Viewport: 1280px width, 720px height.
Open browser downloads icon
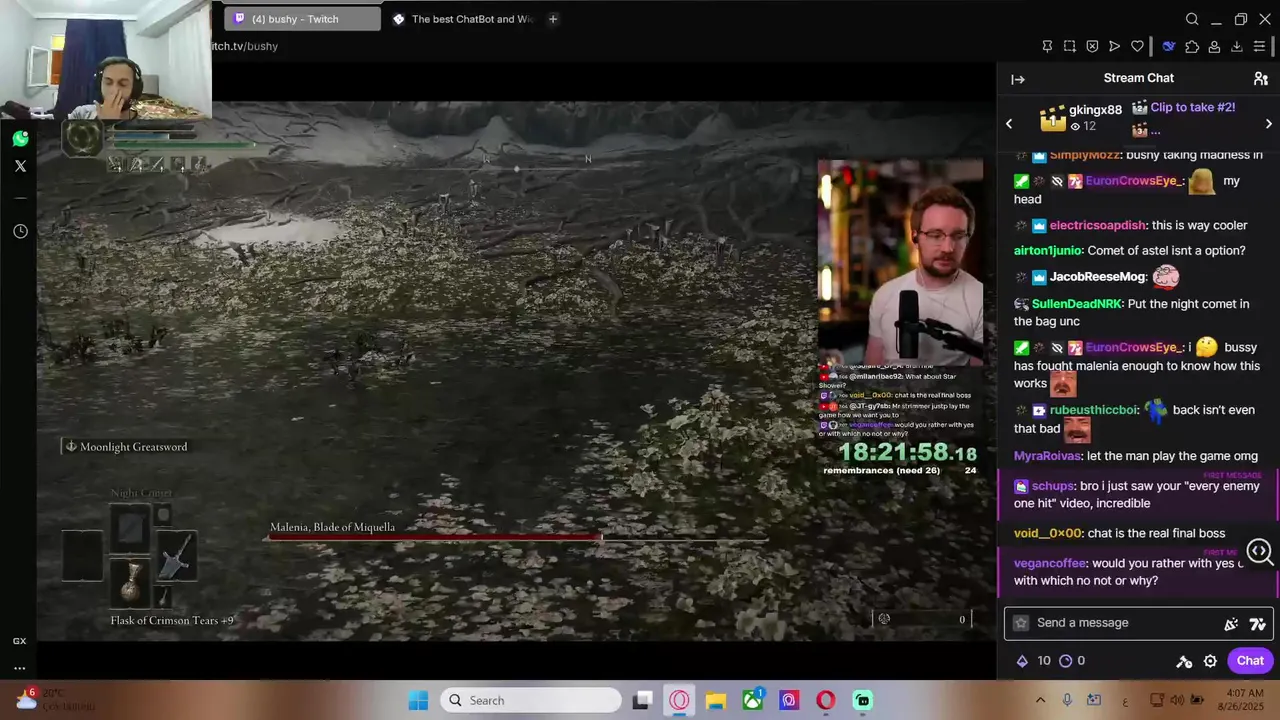pos(1237,46)
